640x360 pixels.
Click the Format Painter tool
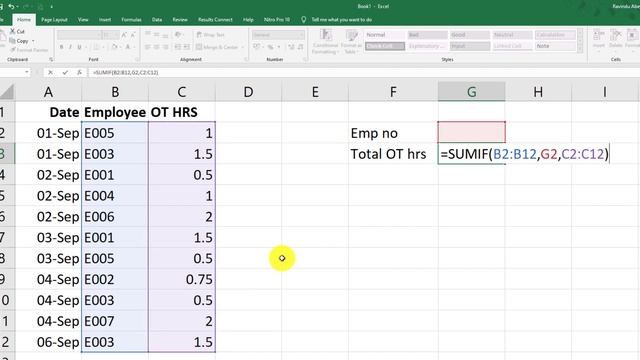(29, 50)
